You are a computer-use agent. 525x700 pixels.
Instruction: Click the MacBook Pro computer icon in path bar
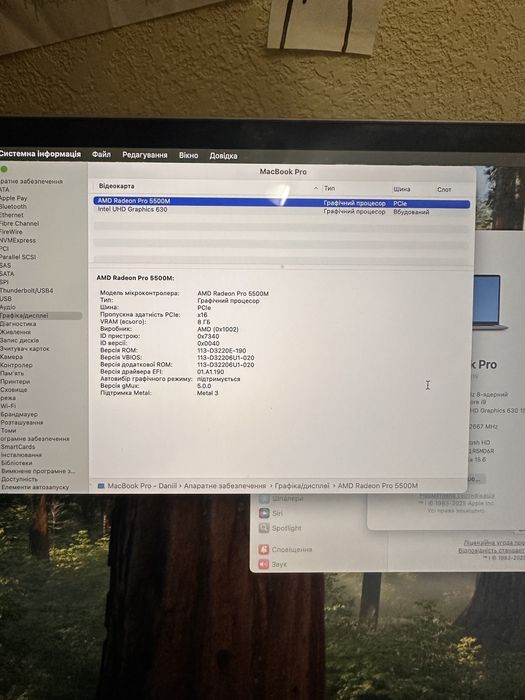(x=101, y=486)
